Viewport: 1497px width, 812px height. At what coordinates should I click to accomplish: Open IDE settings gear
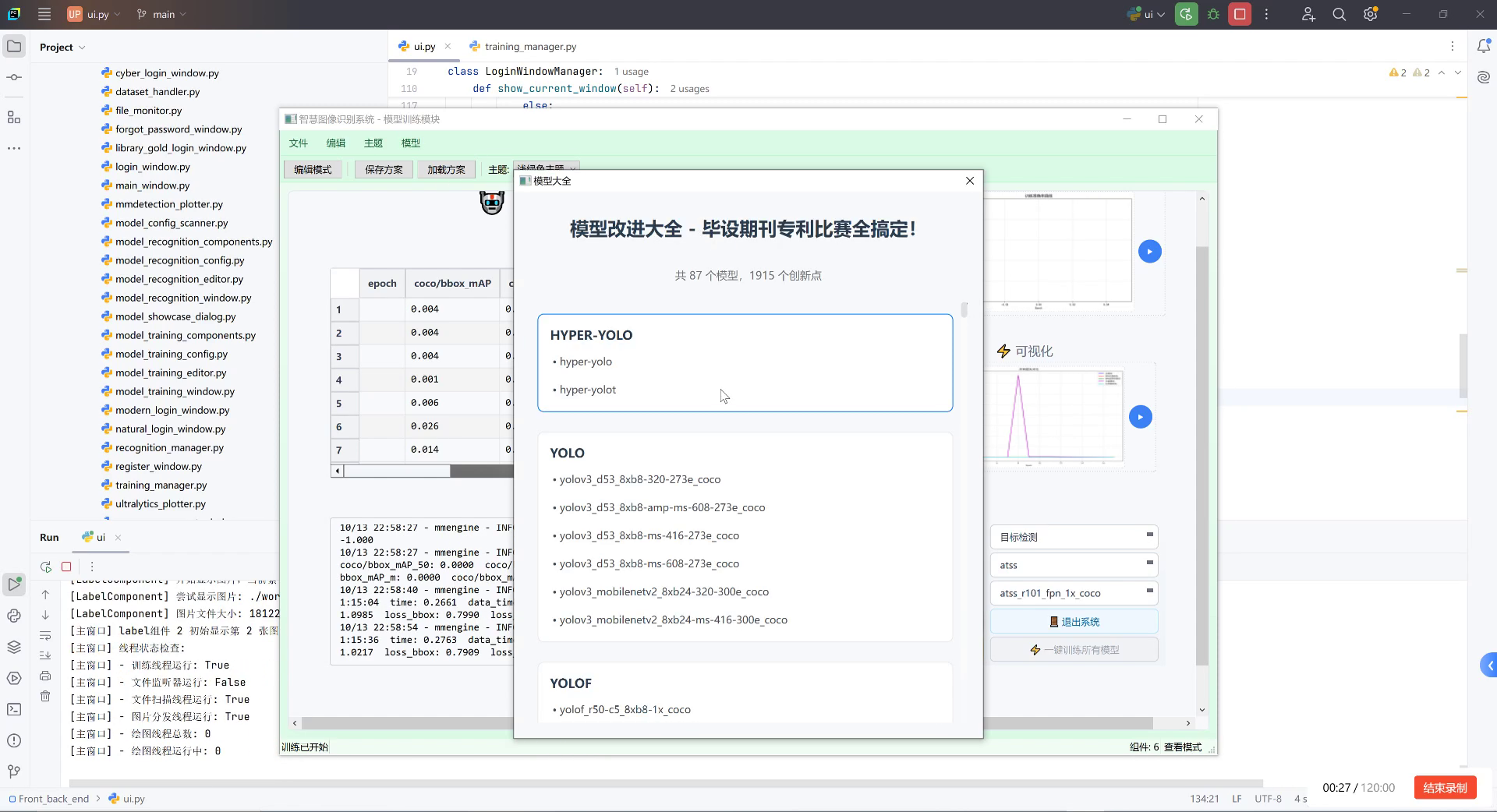point(1371,14)
